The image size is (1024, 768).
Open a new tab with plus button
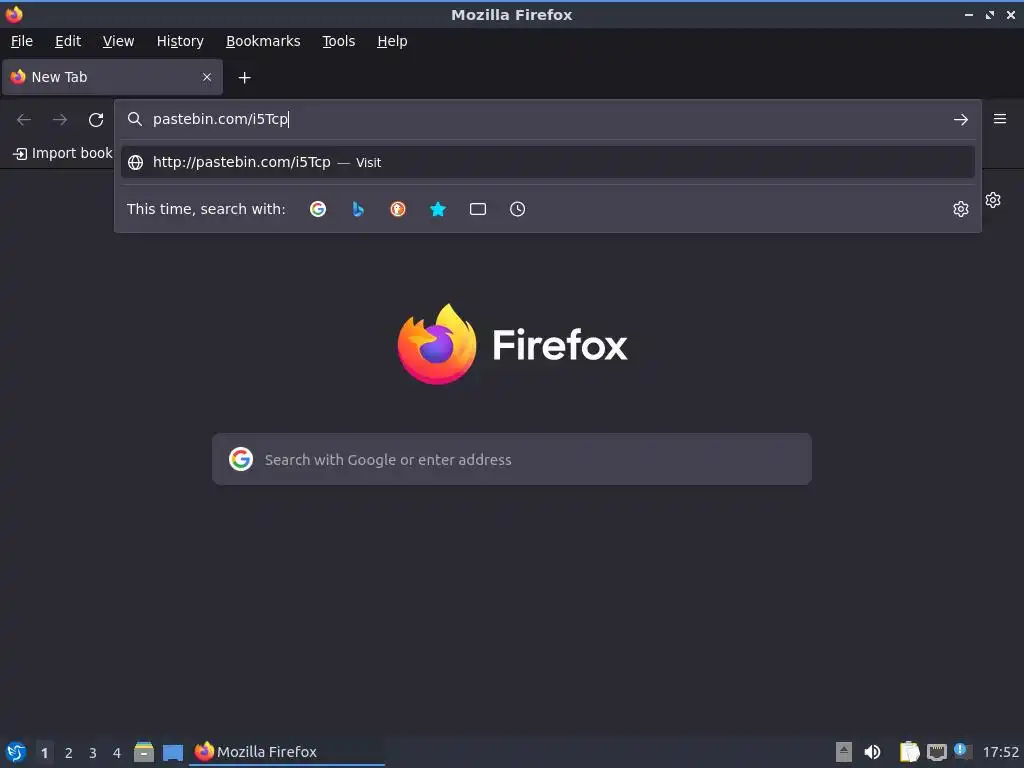244,78
